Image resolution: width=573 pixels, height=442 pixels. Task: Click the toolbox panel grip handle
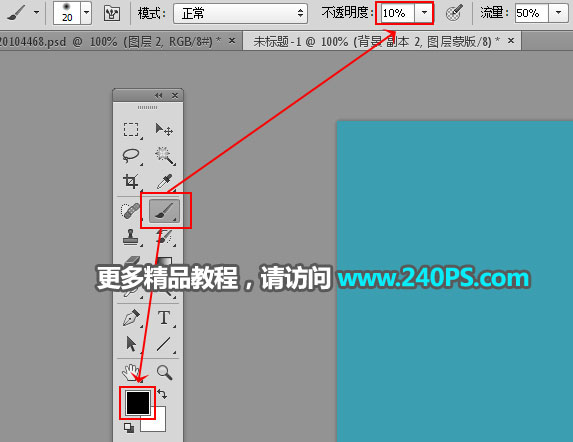pyautogui.click(x=148, y=107)
